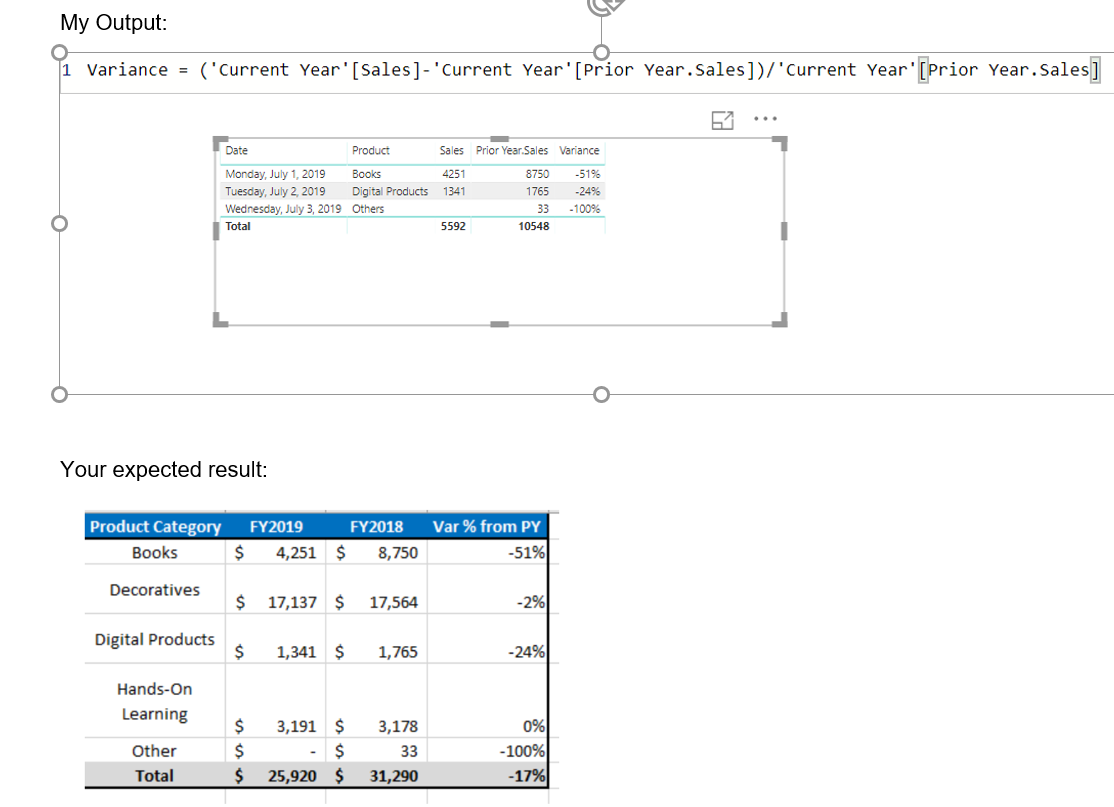Click the Variance column header

(579, 151)
